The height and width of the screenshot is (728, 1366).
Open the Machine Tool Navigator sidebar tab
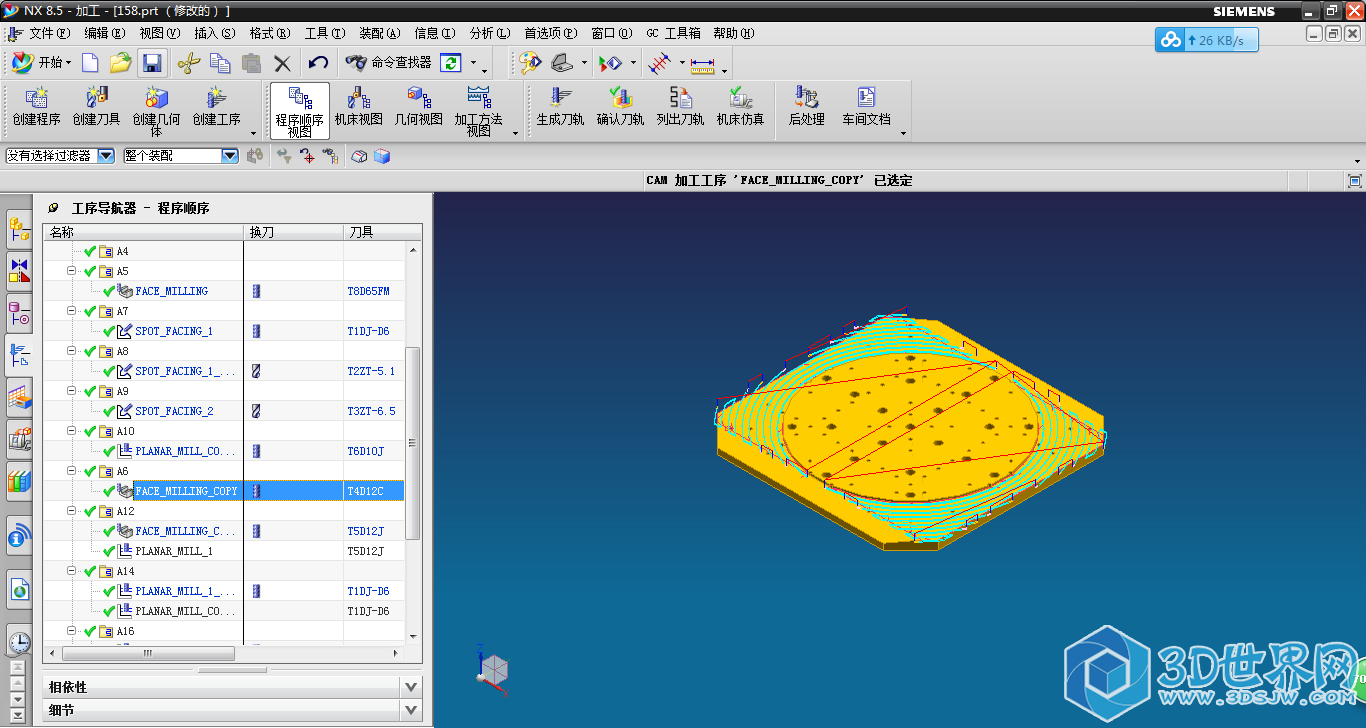coord(19,438)
